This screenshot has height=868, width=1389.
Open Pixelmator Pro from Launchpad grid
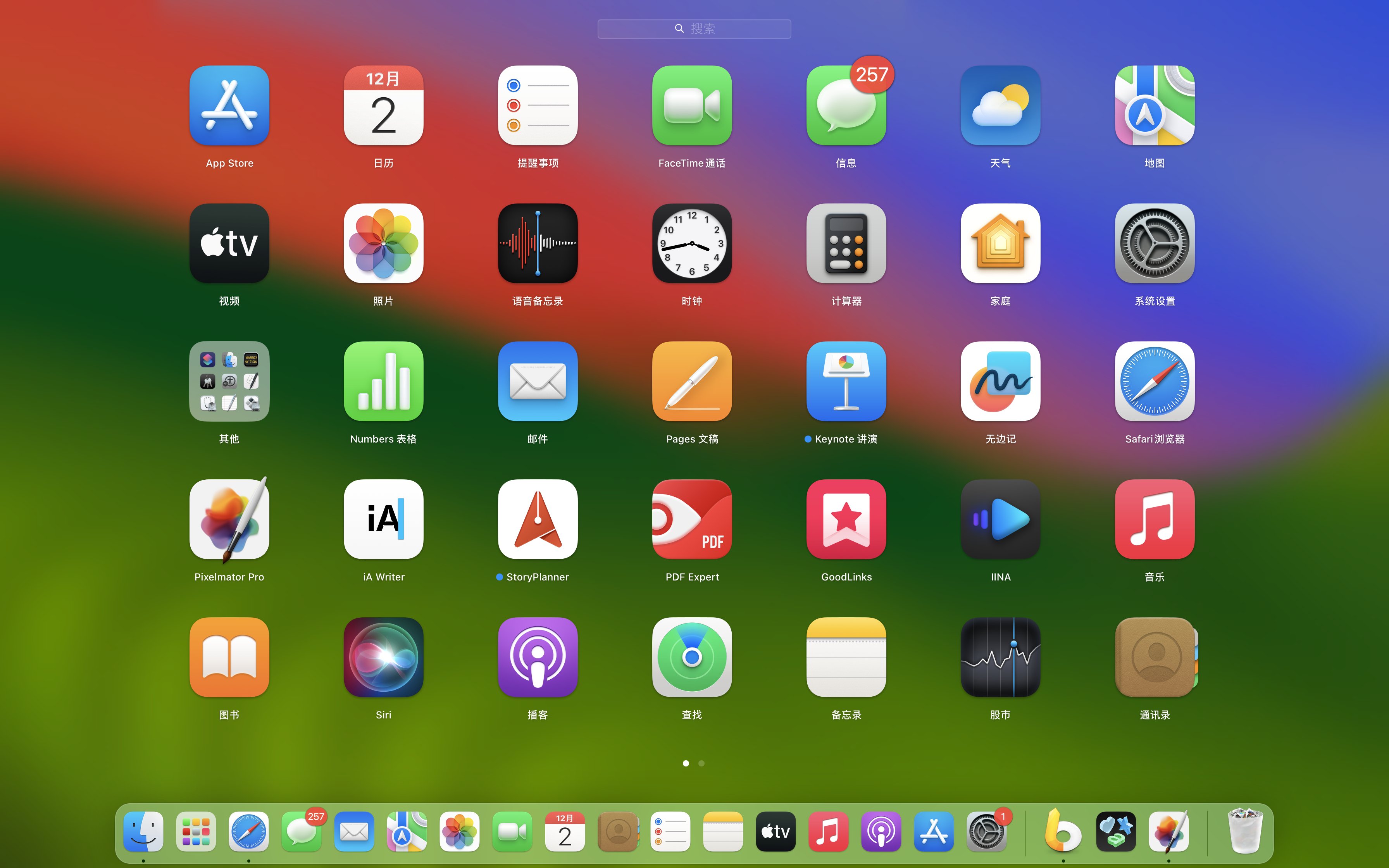[229, 520]
